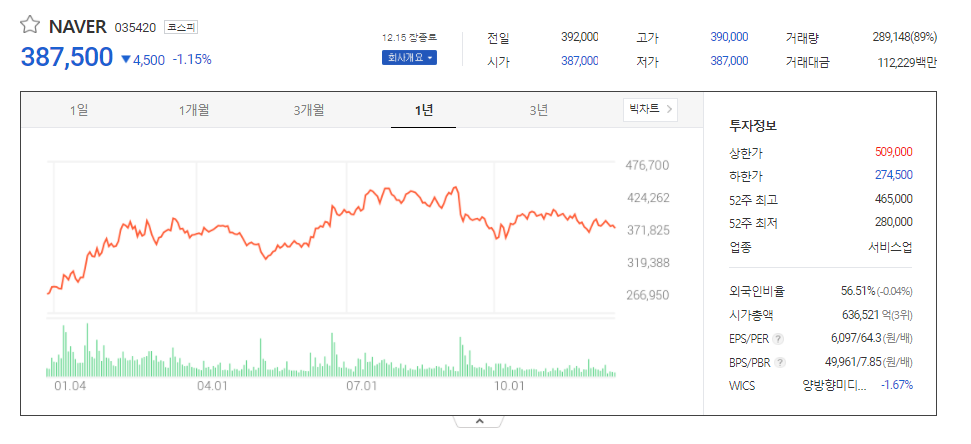Click y-axis label 476,700
Screen dimensions: 971x444
[648, 165]
